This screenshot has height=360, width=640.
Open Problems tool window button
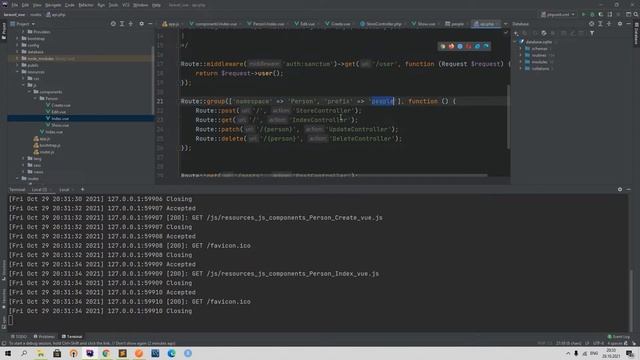pos(44,337)
